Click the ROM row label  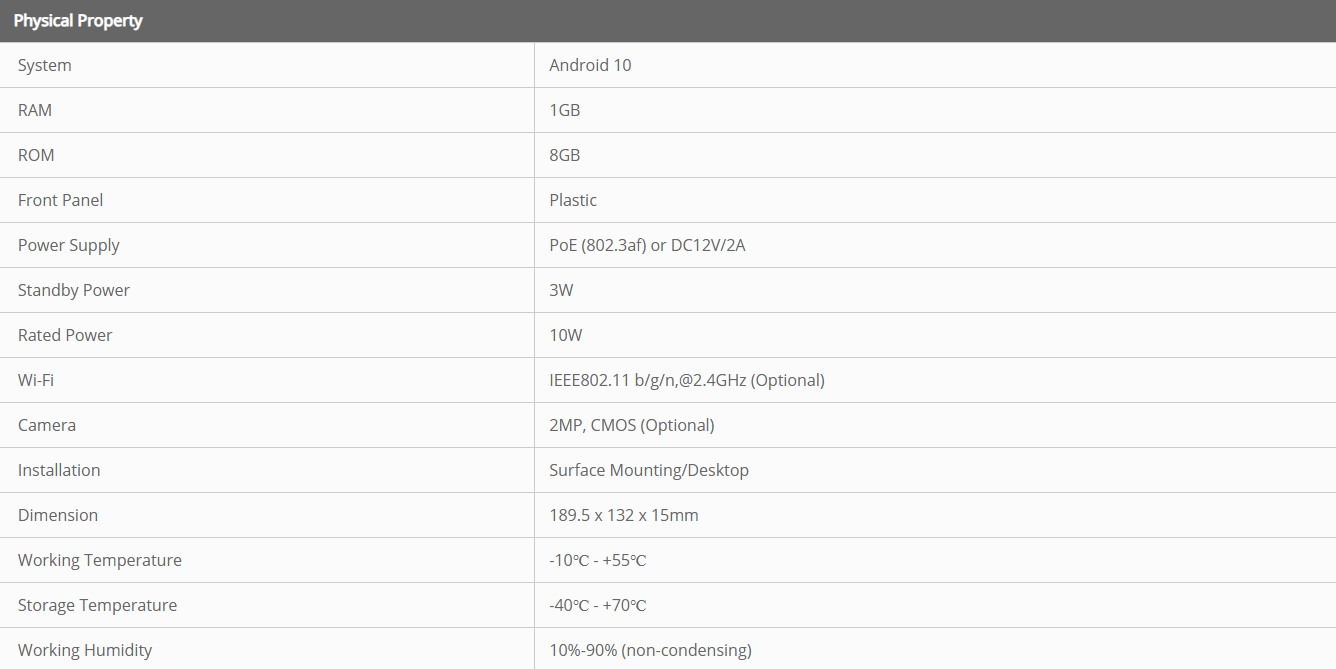point(36,155)
